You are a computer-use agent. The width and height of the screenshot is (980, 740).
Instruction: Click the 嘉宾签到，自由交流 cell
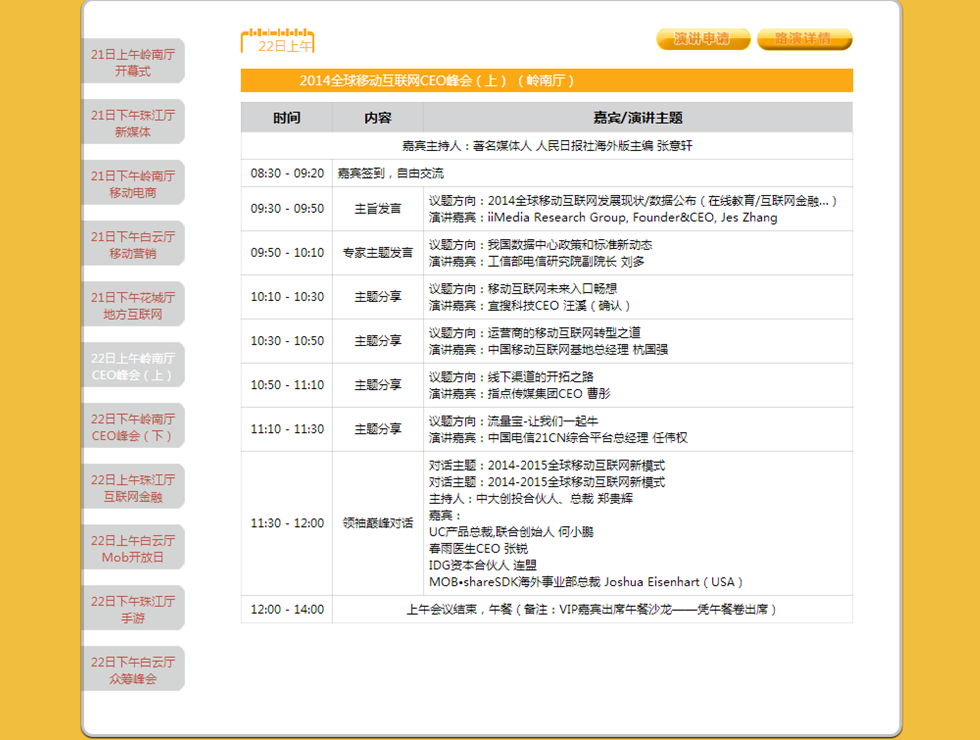(x=592, y=173)
